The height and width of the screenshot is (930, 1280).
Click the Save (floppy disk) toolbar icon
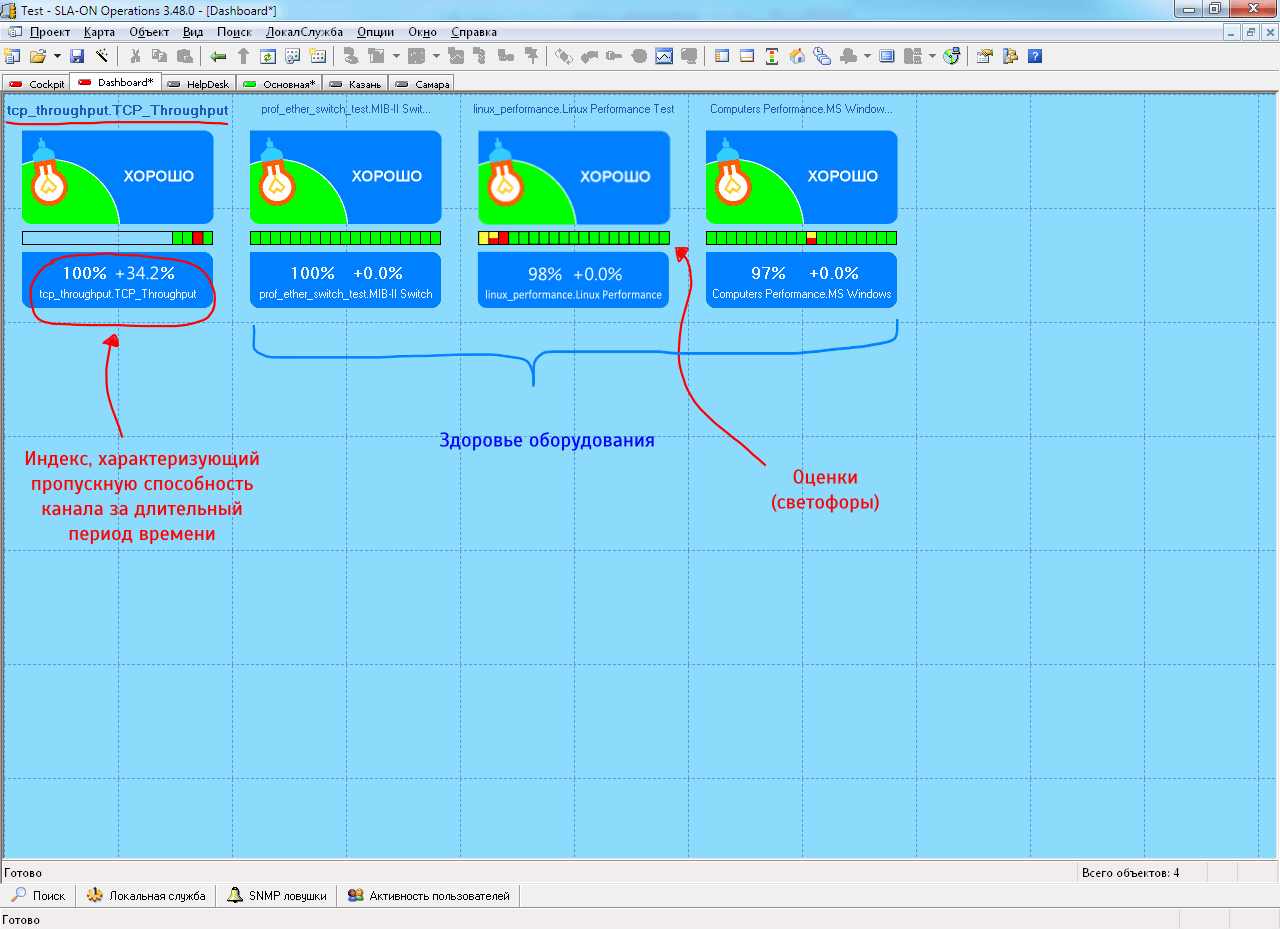pyautogui.click(x=77, y=56)
